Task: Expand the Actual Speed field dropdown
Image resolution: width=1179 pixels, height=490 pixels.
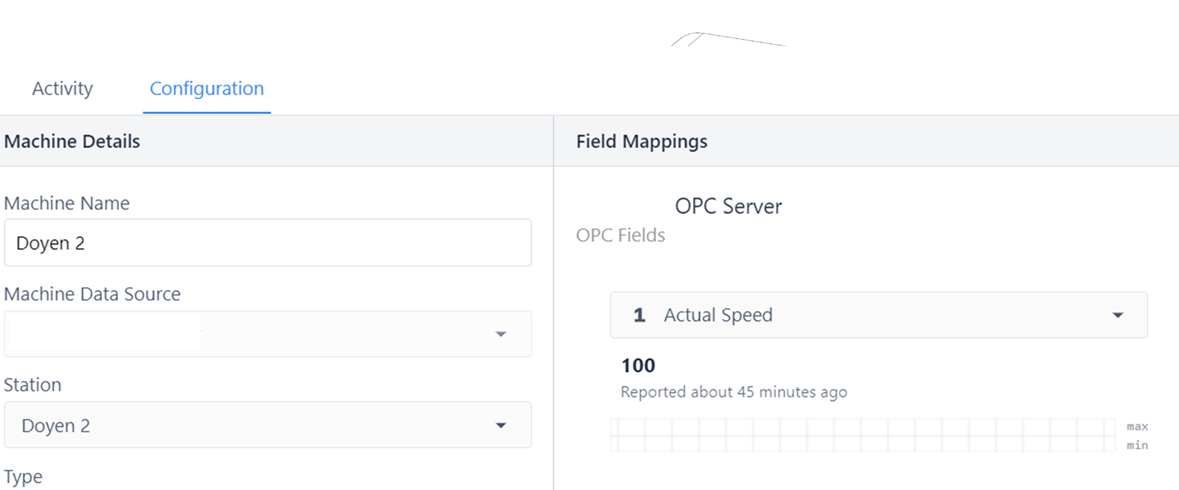Action: click(879, 315)
